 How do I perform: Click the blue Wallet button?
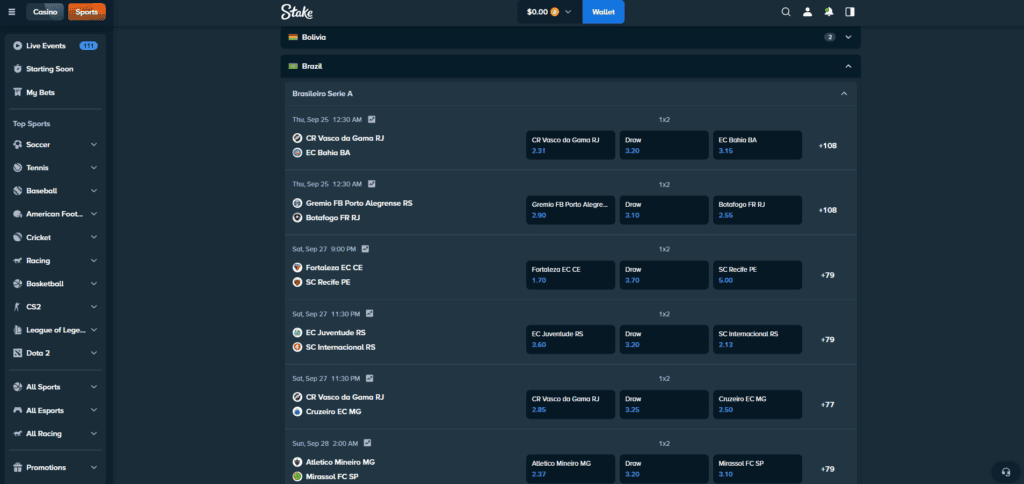click(x=603, y=12)
